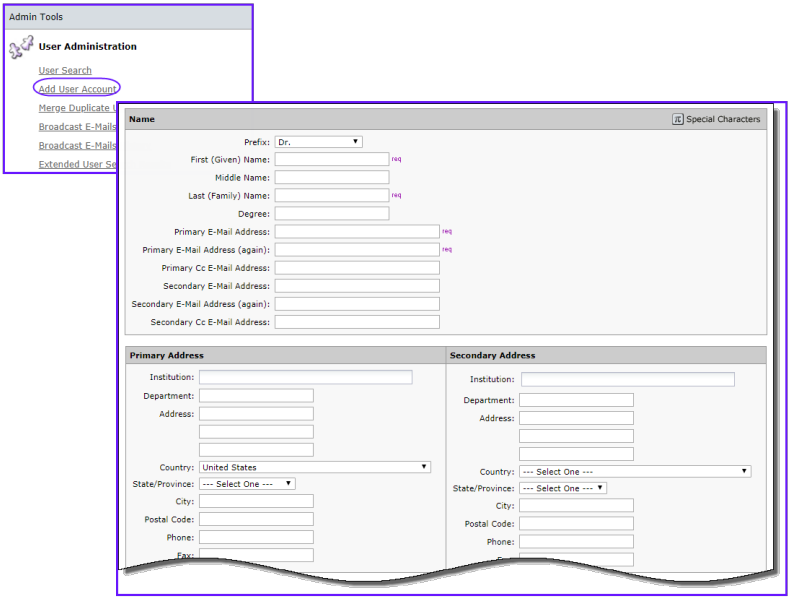Viewport: 791px width, 600px height.
Task: Open Merge Duplicate Users link
Action: pyautogui.click(x=77, y=108)
